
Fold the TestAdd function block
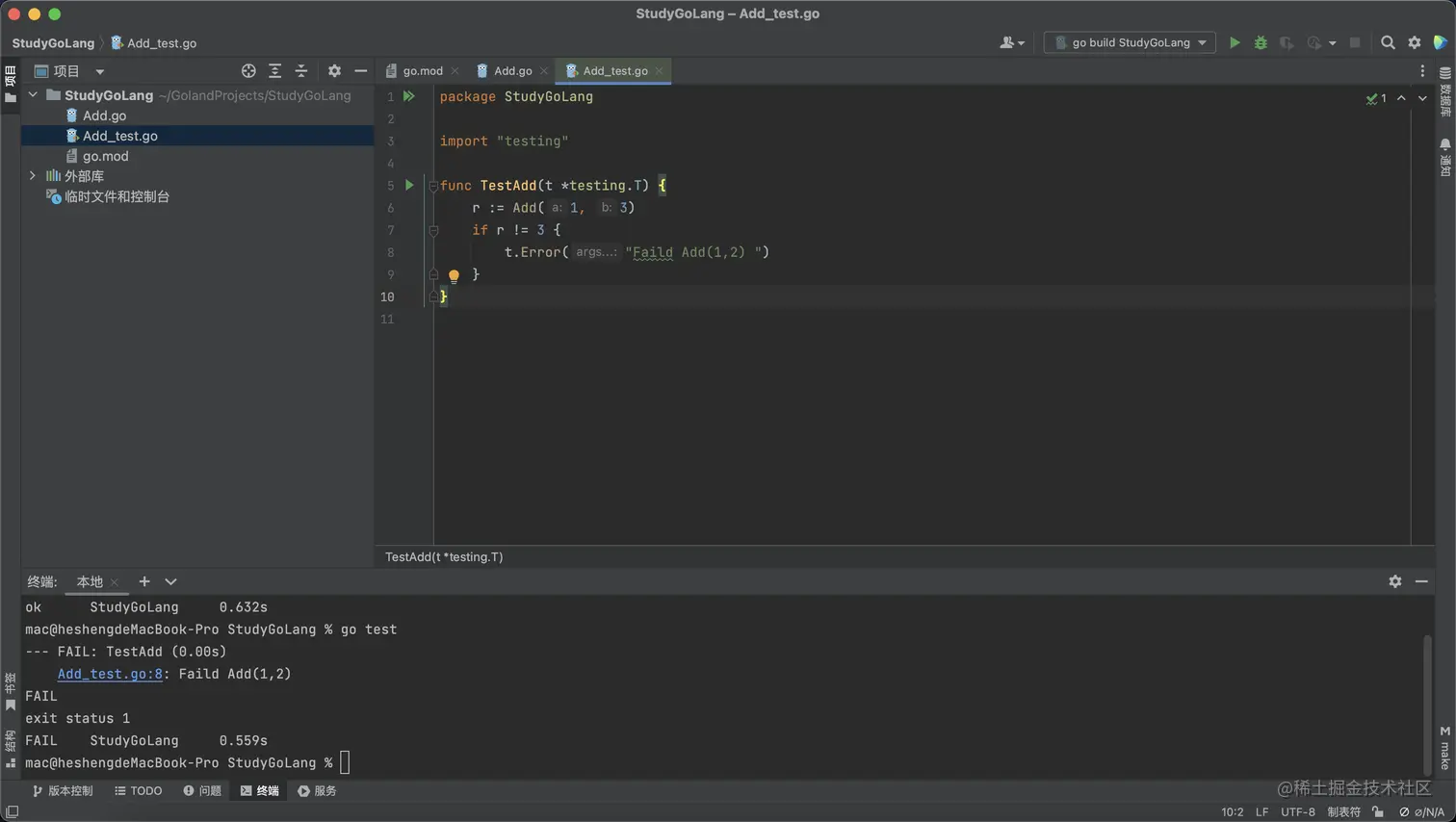point(433,186)
